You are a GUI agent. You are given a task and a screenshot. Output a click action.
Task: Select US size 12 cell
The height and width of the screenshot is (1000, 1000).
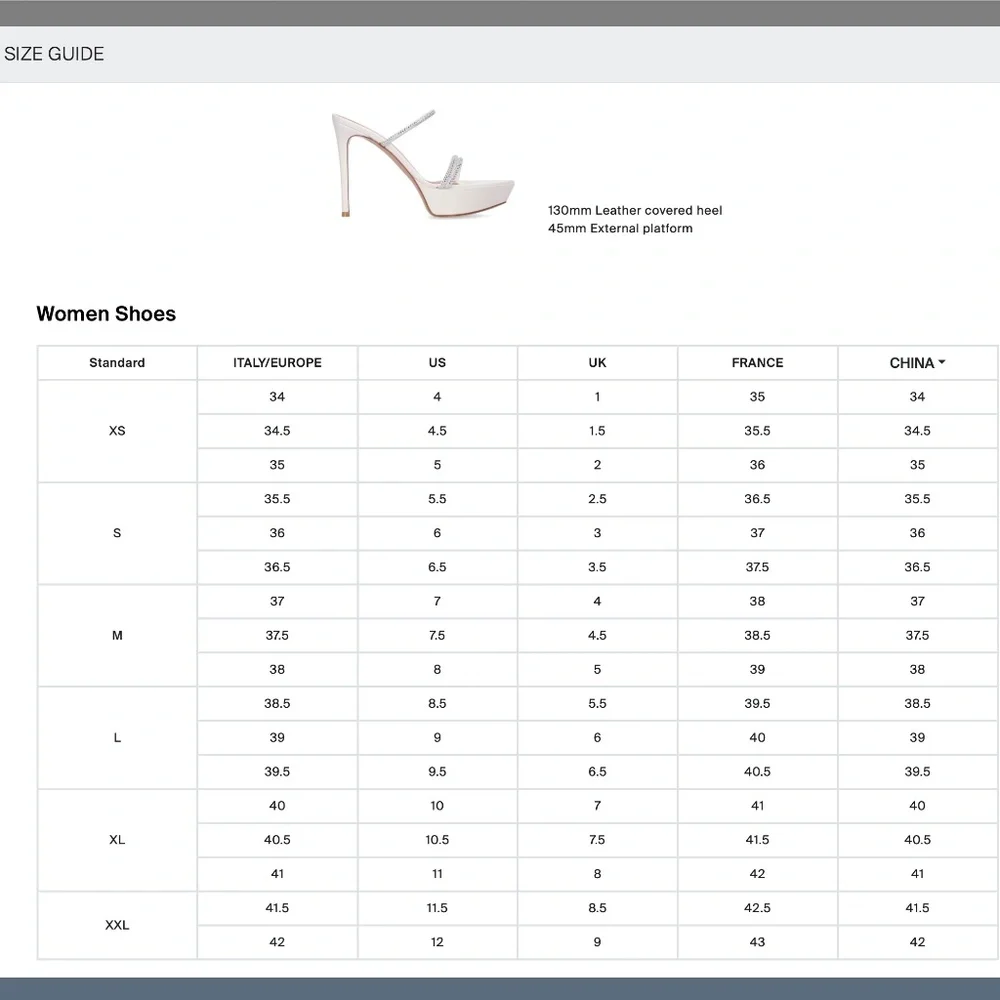pos(438,942)
